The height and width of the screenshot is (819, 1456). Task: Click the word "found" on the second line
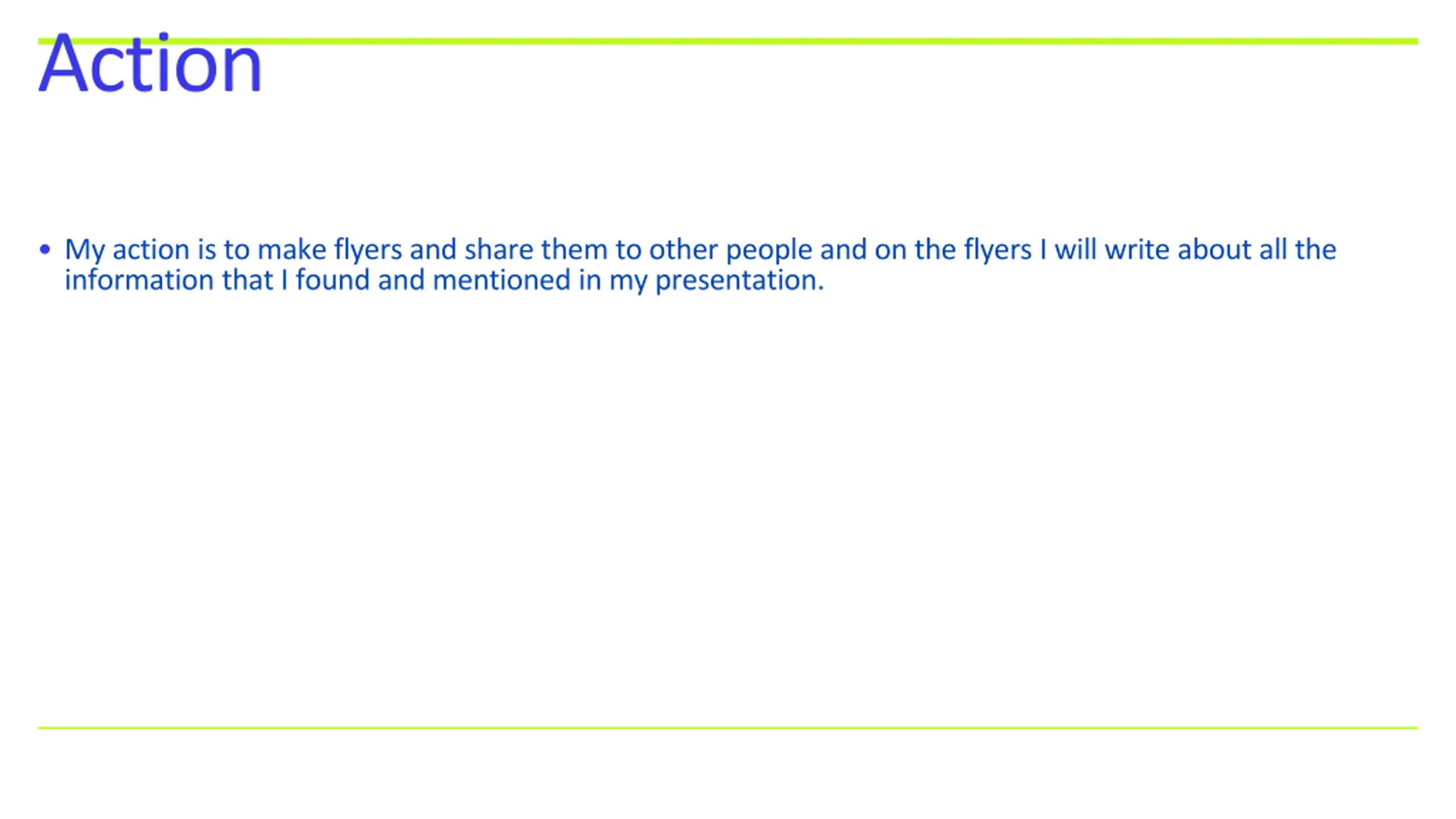[333, 280]
